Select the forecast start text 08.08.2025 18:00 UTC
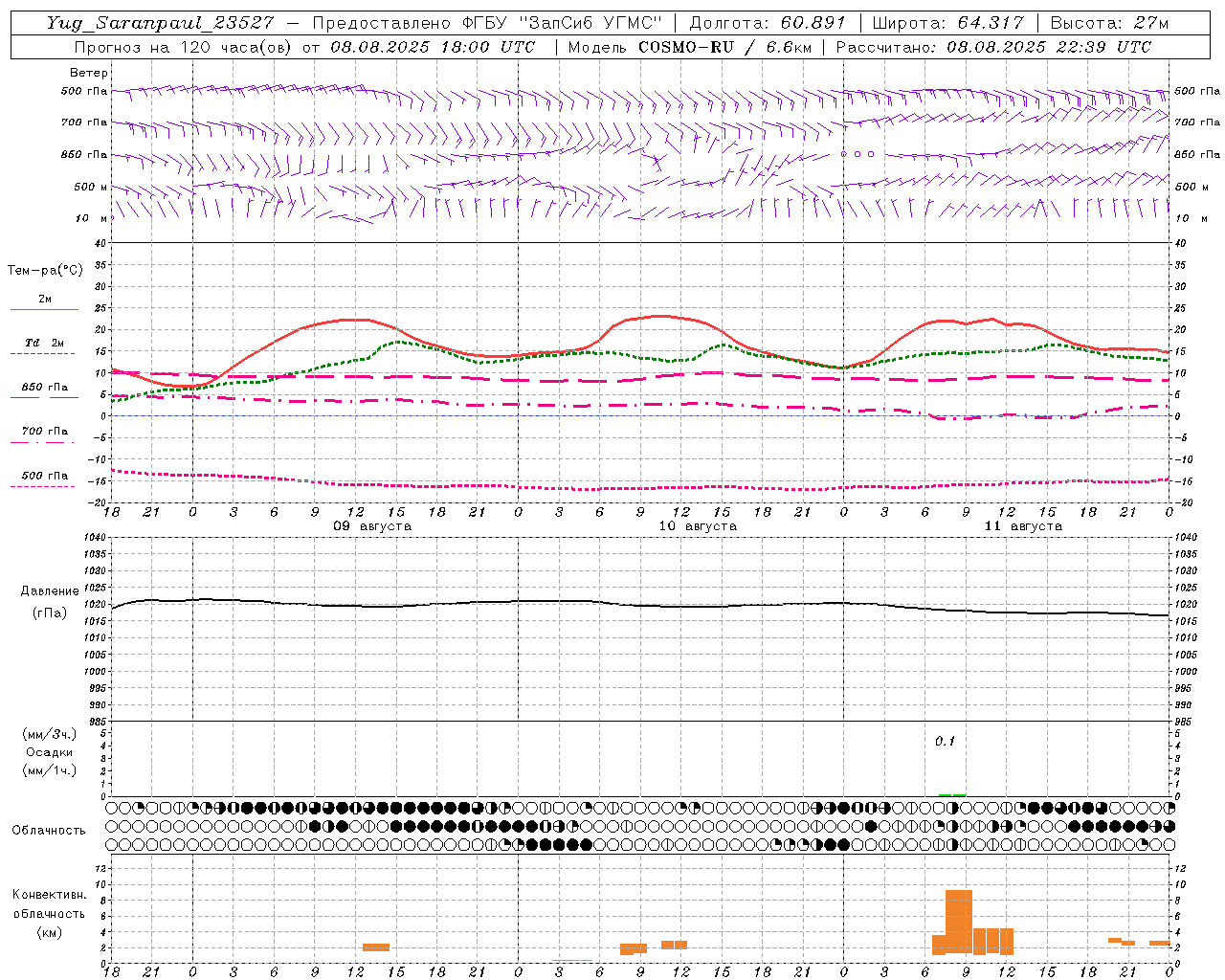 pyautogui.click(x=433, y=47)
